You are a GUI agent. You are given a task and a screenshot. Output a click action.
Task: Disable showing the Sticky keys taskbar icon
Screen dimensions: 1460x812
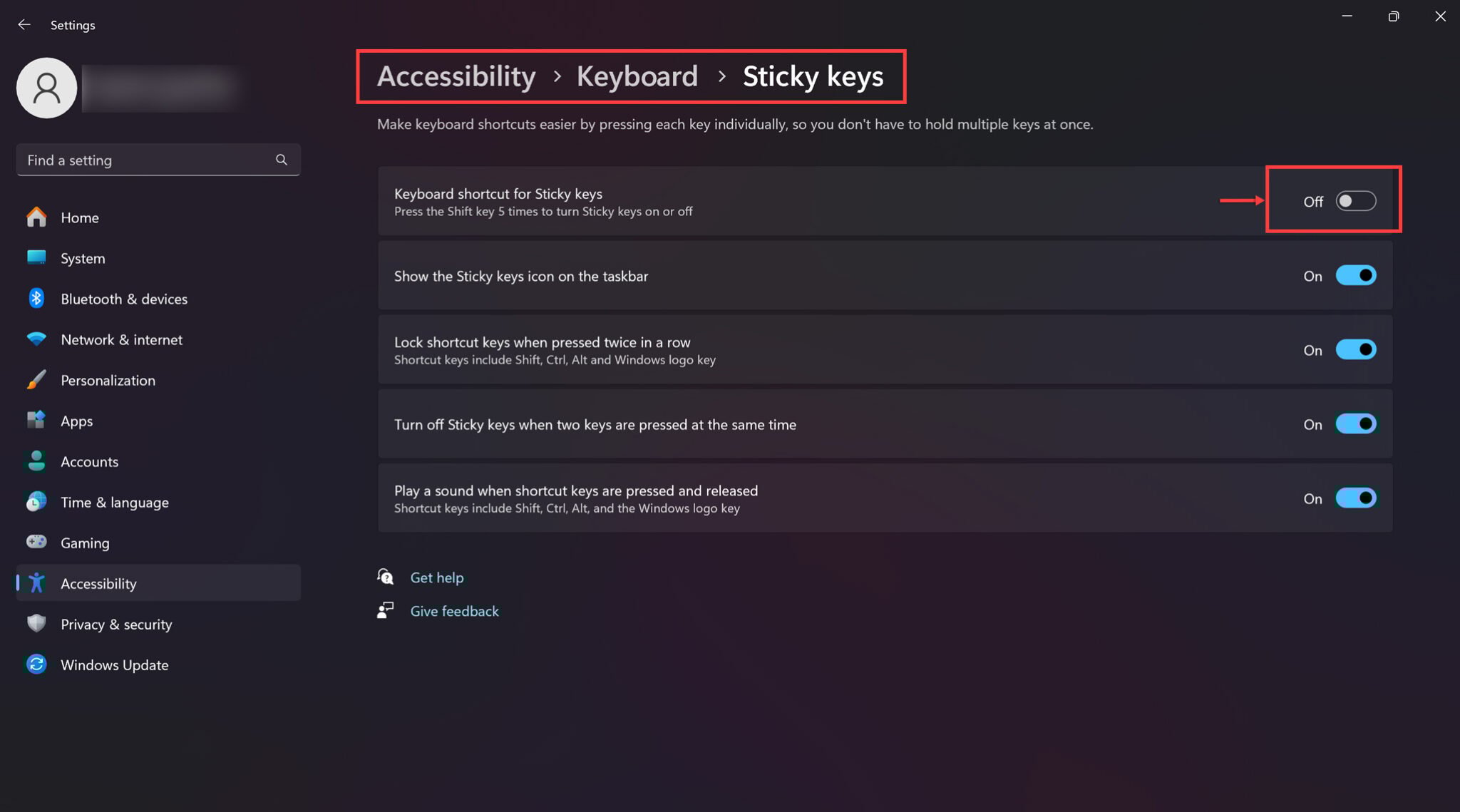1356,275
